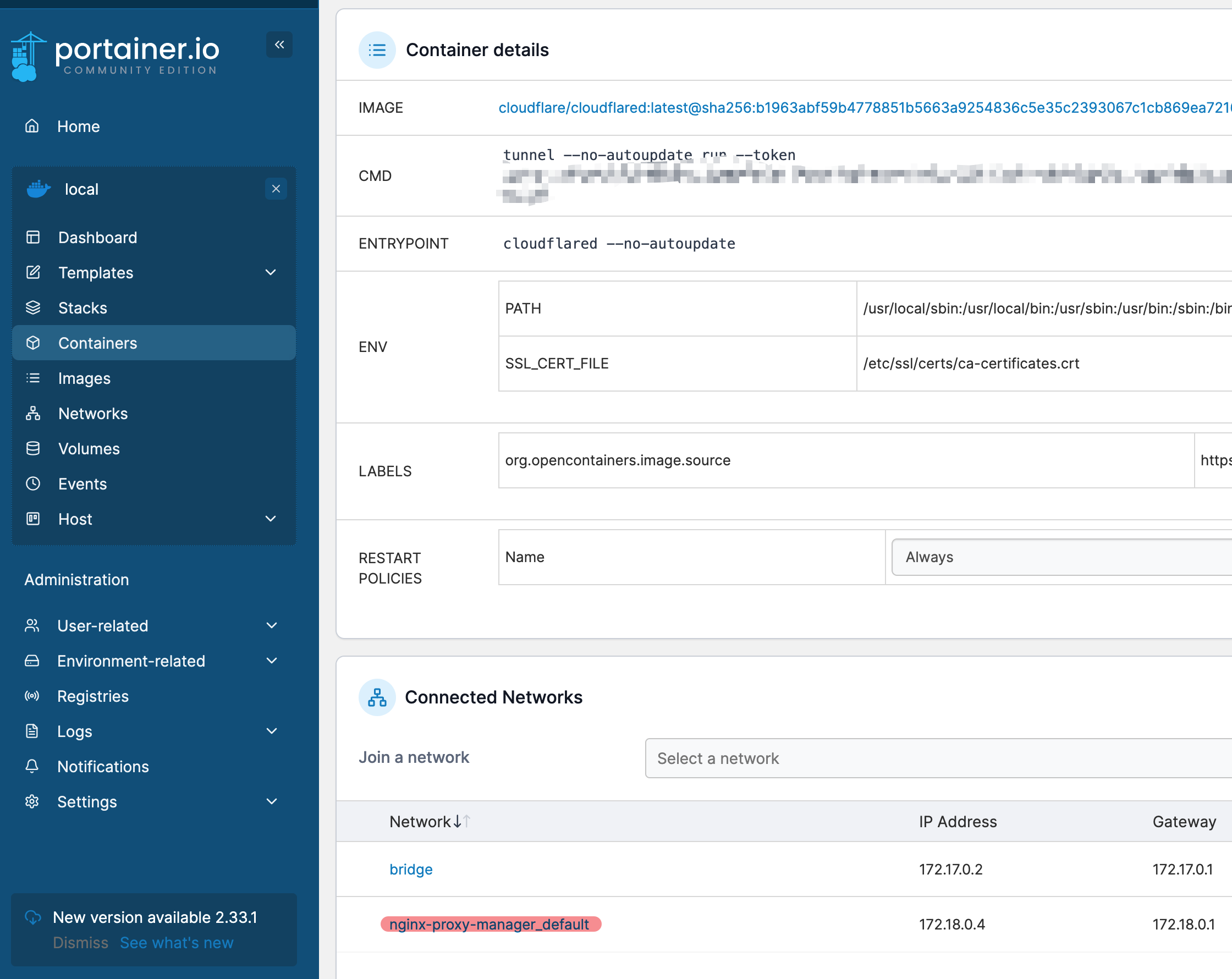Open the cloudflare/cloudflared image link
The width and height of the screenshot is (1232, 979).
click(865, 107)
